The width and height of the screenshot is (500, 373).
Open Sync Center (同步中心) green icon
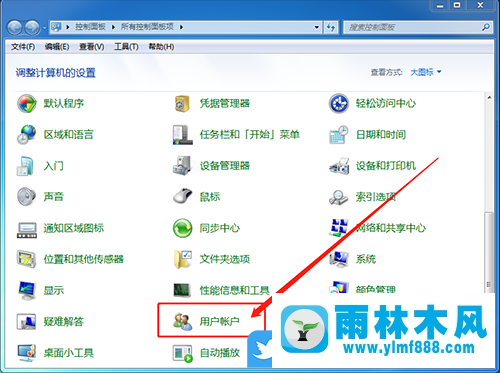[182, 228]
